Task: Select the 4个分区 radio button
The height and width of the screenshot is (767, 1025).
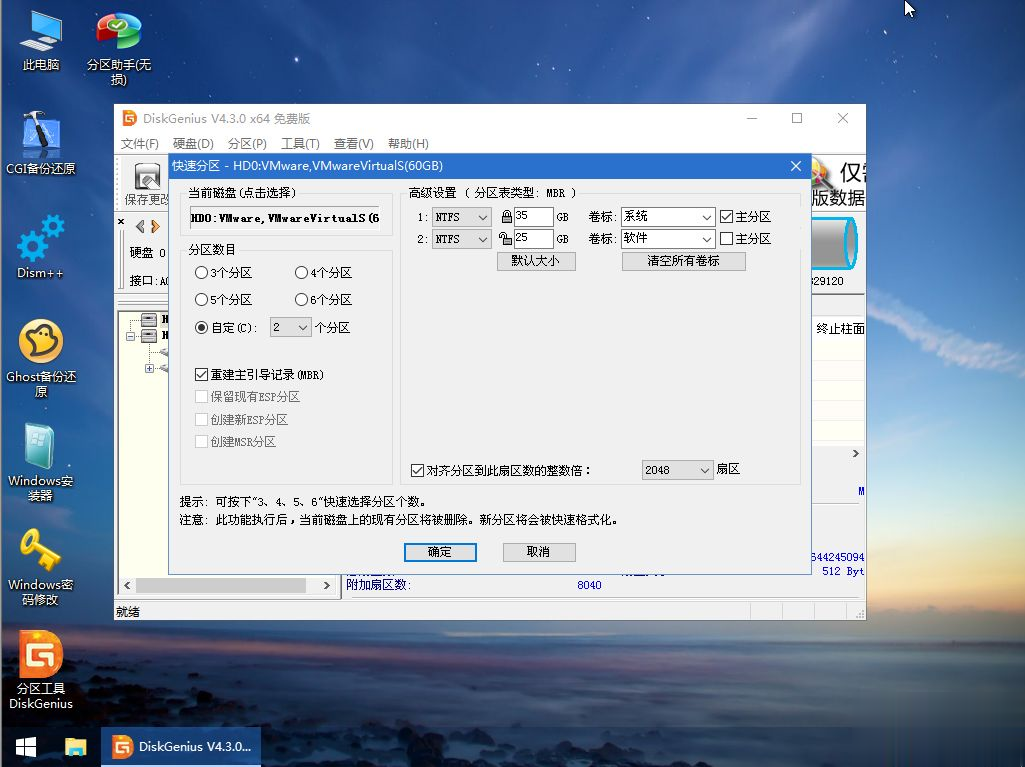Action: point(301,272)
